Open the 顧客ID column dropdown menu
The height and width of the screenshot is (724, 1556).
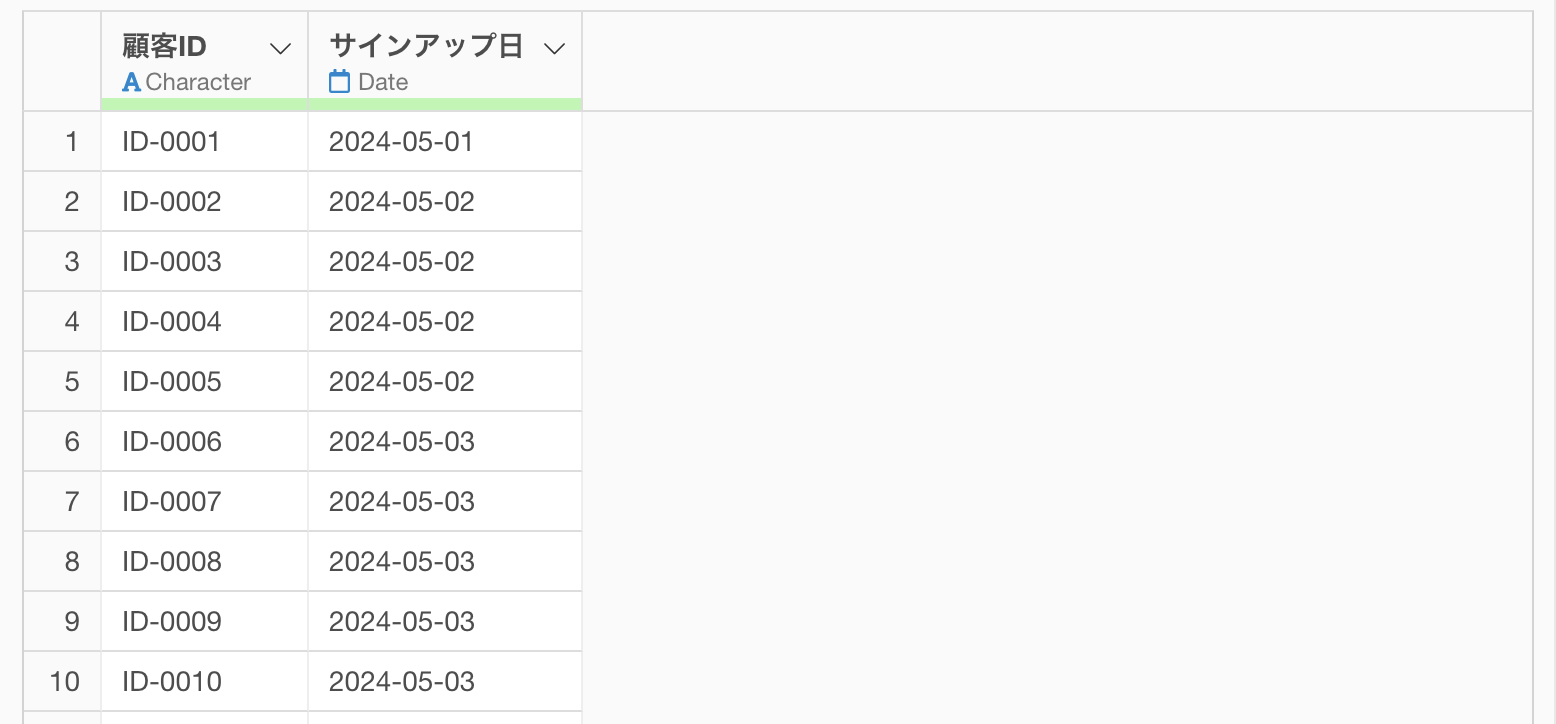pyautogui.click(x=282, y=48)
